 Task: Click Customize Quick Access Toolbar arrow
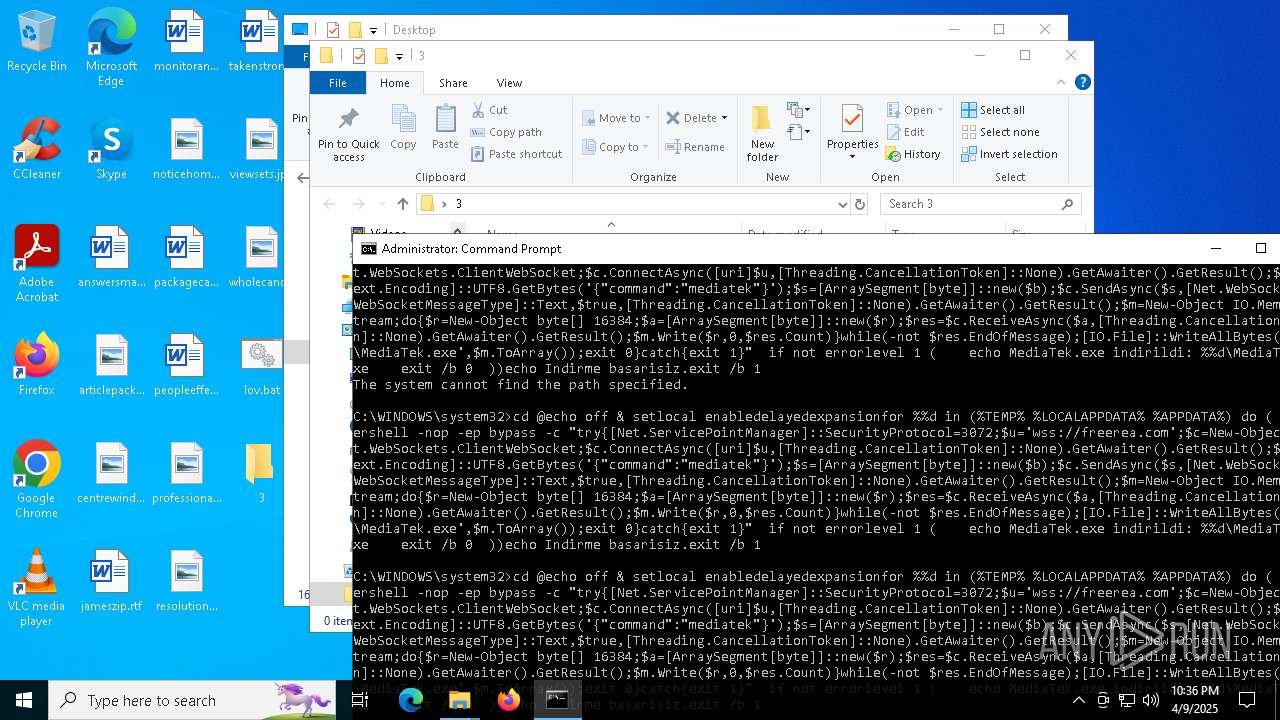(399, 56)
